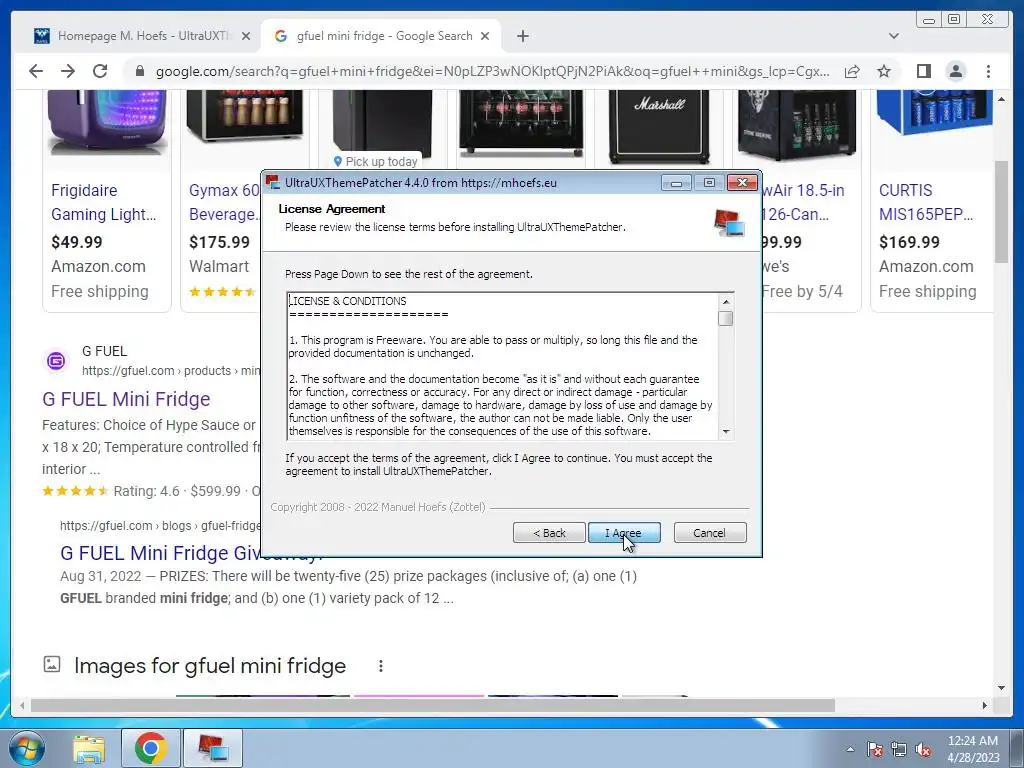Open more options for Images section
This screenshot has width=1024, height=768.
[x=381, y=665]
